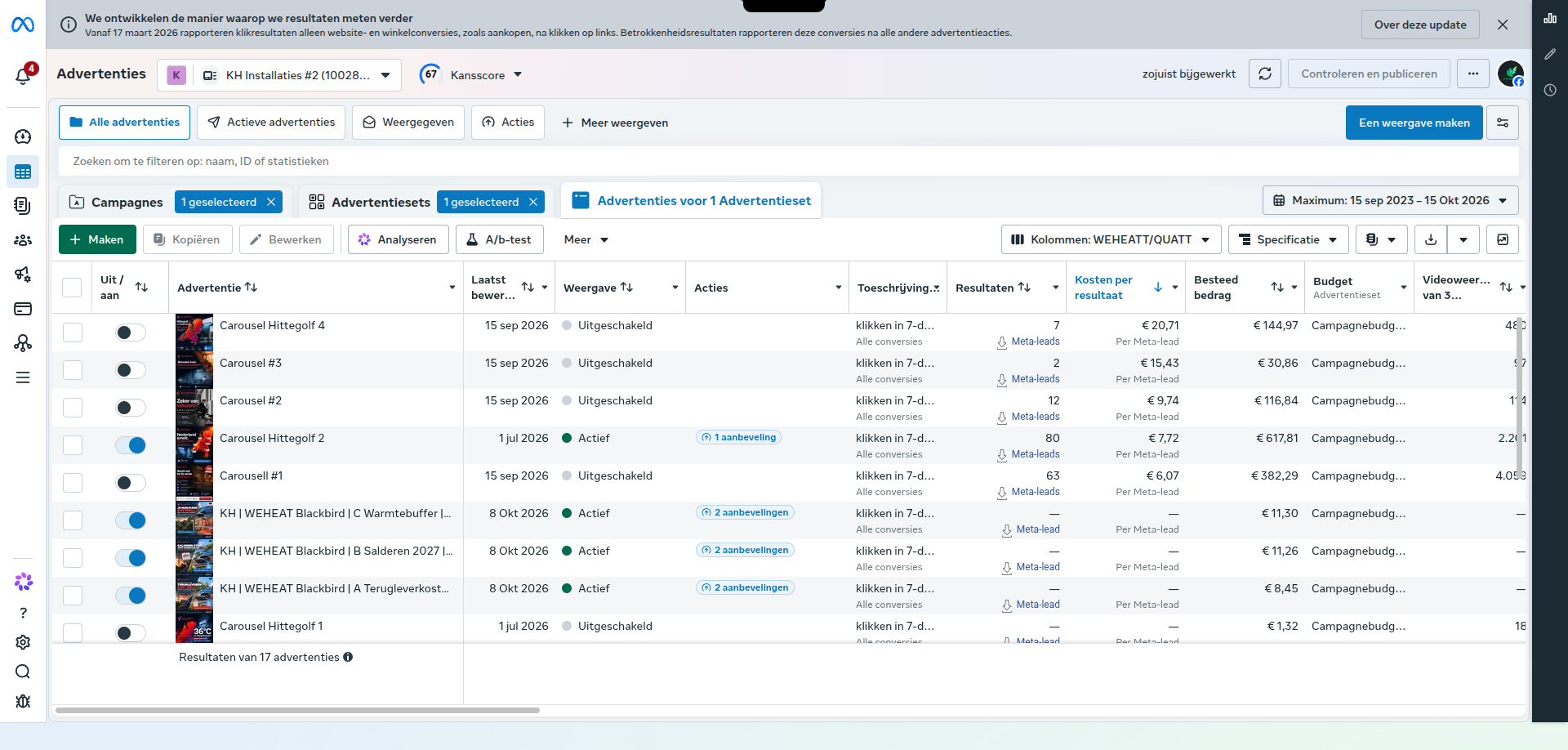The image size is (1568, 750).
Task: Open the charts panel icon at right edge
Action: pyautogui.click(x=1550, y=18)
